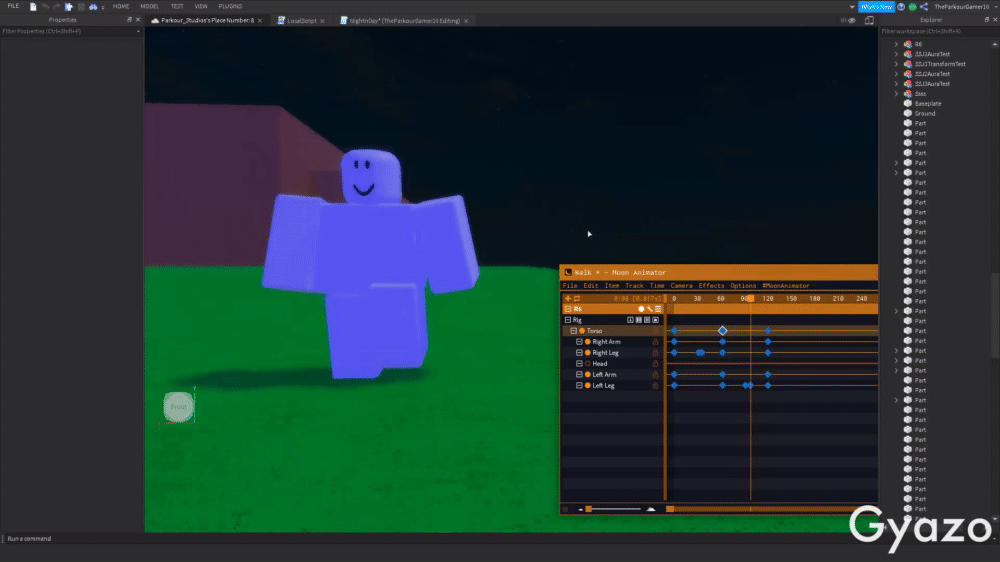This screenshot has height=562, width=1000.
Task: Open the ThePakourGamer10 account dropdown arrow
Action: pyautogui.click(x=995, y=6)
